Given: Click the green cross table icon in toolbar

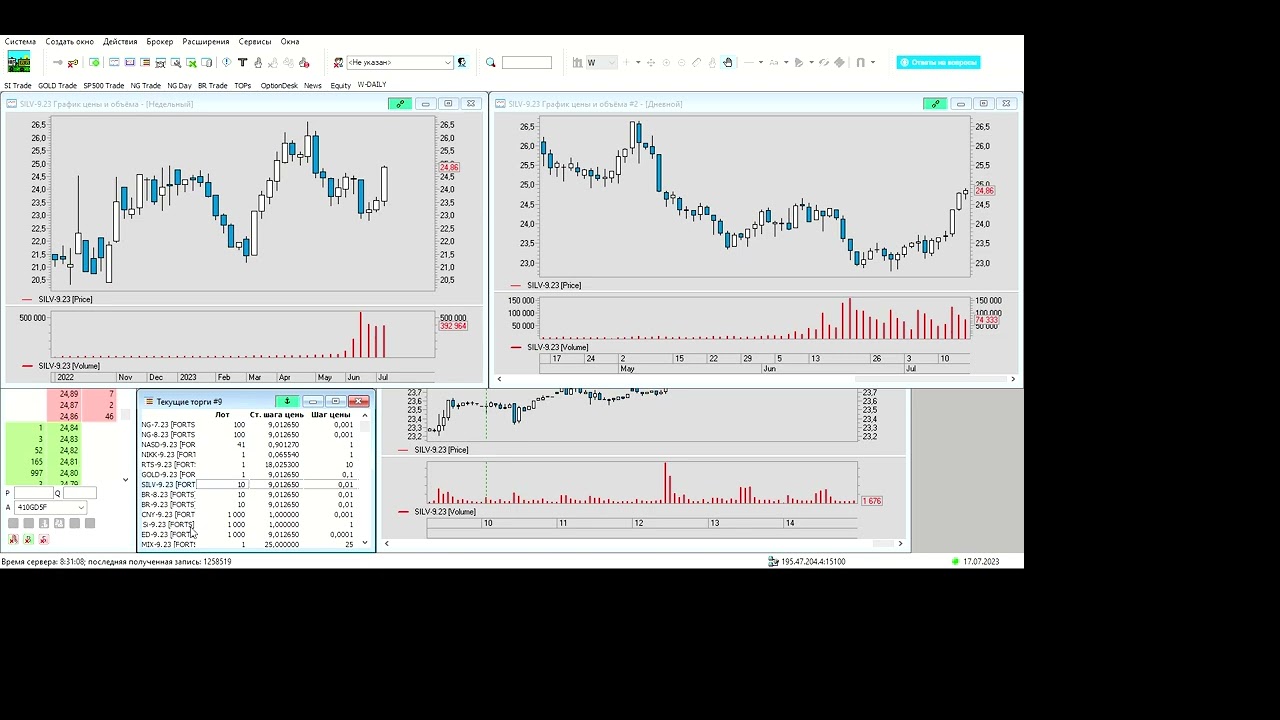Looking at the screenshot, I should click(191, 63).
